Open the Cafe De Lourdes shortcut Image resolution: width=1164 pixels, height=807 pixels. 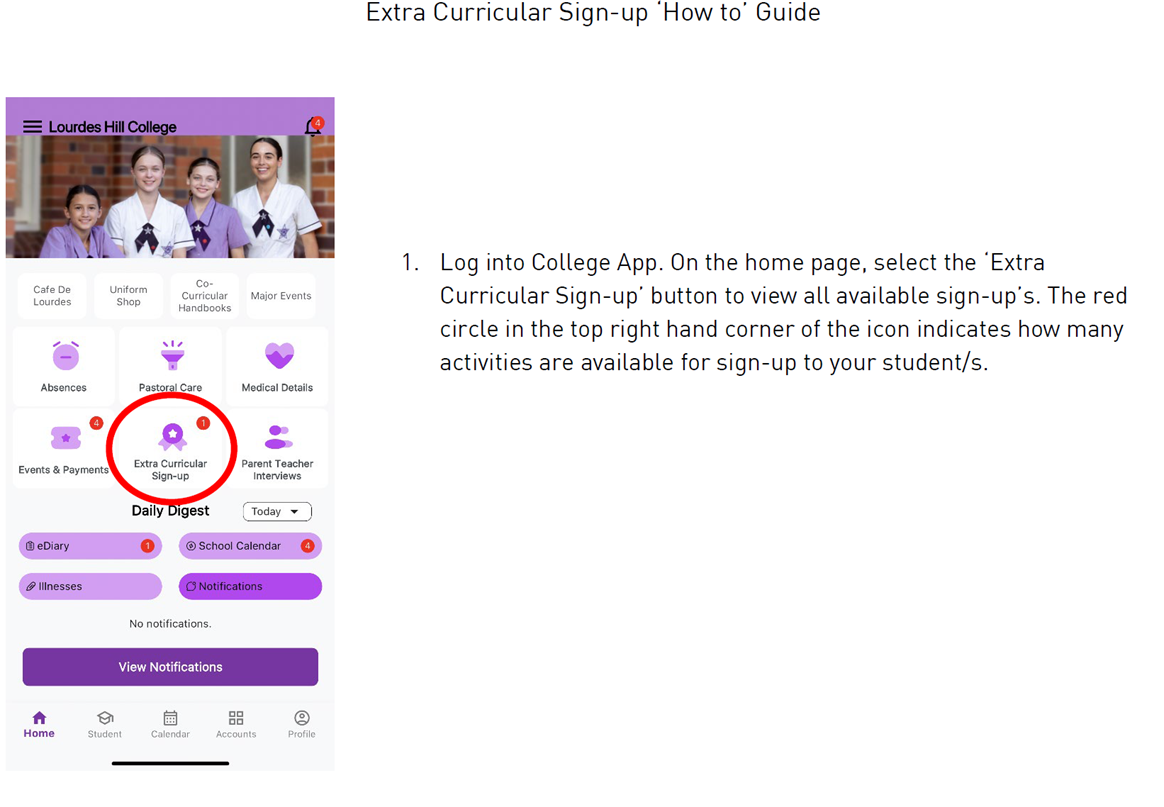click(x=52, y=295)
